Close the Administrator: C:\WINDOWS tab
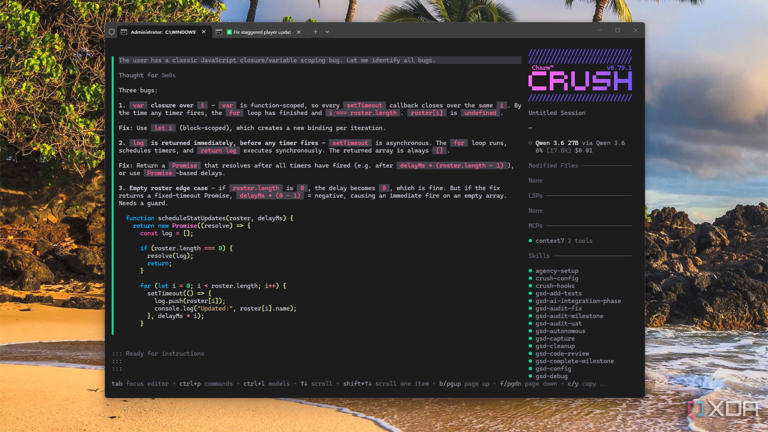The width and height of the screenshot is (768, 432). pyautogui.click(x=204, y=32)
